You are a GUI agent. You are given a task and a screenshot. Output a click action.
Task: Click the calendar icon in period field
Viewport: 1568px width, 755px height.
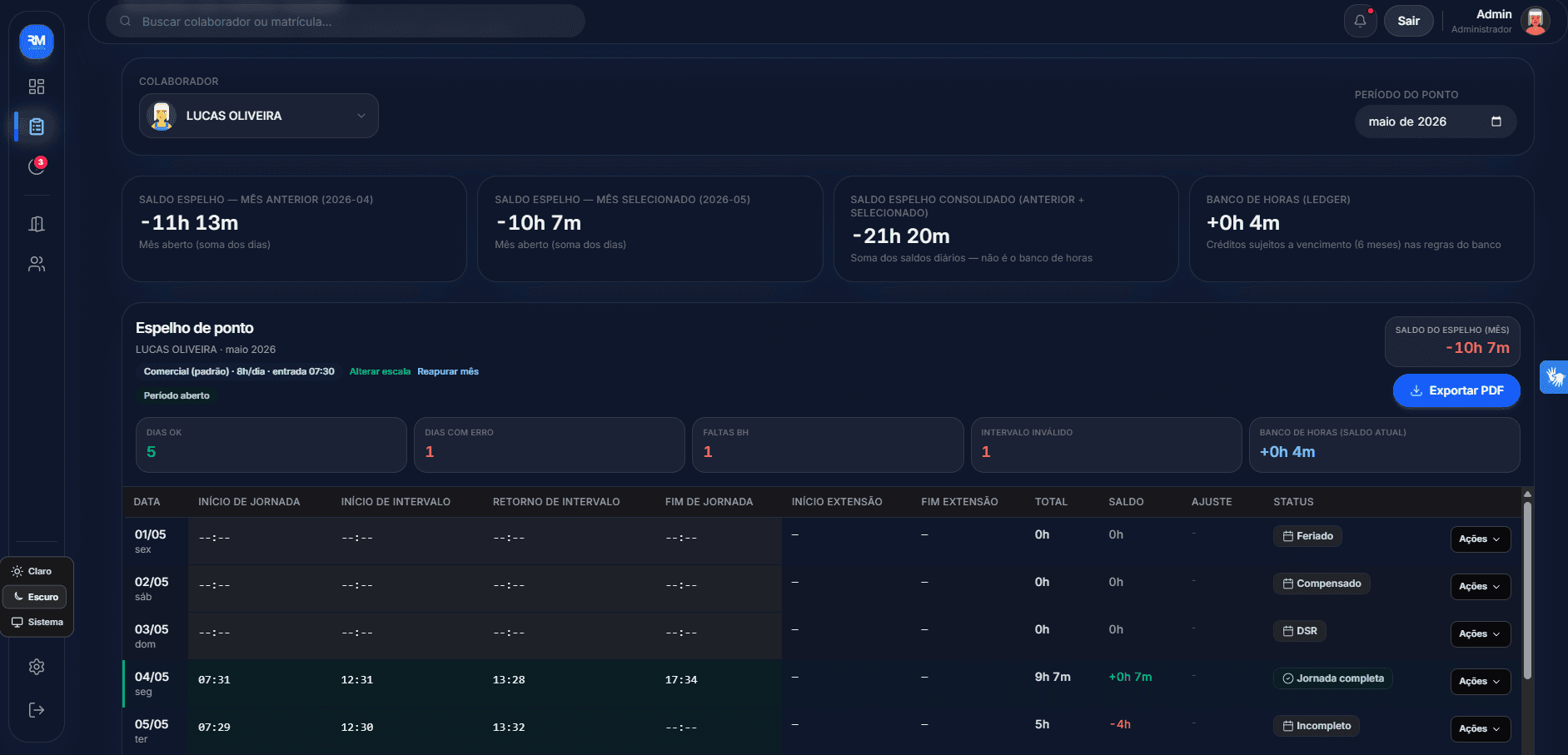pyautogui.click(x=1496, y=122)
